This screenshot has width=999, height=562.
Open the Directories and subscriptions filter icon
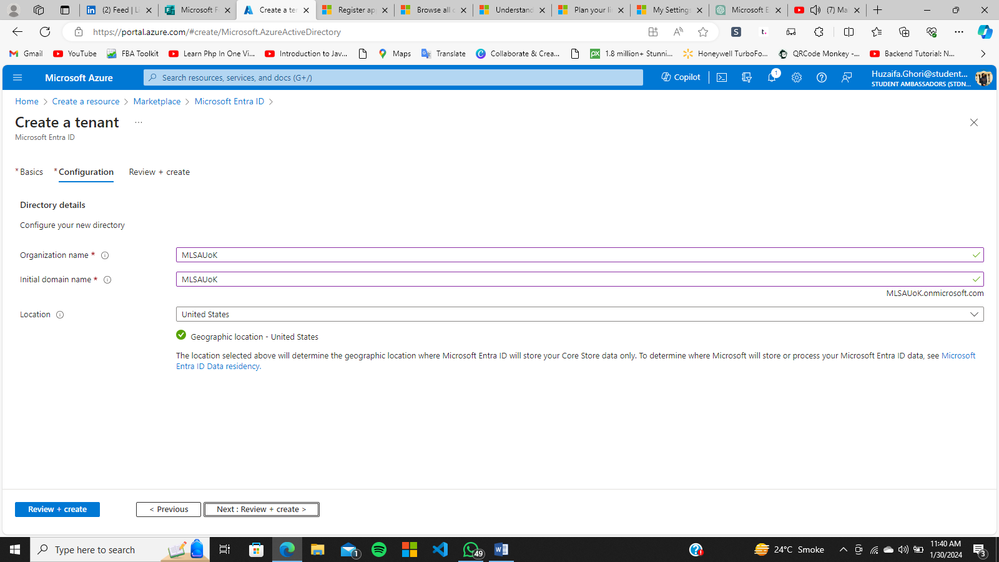click(x=747, y=78)
